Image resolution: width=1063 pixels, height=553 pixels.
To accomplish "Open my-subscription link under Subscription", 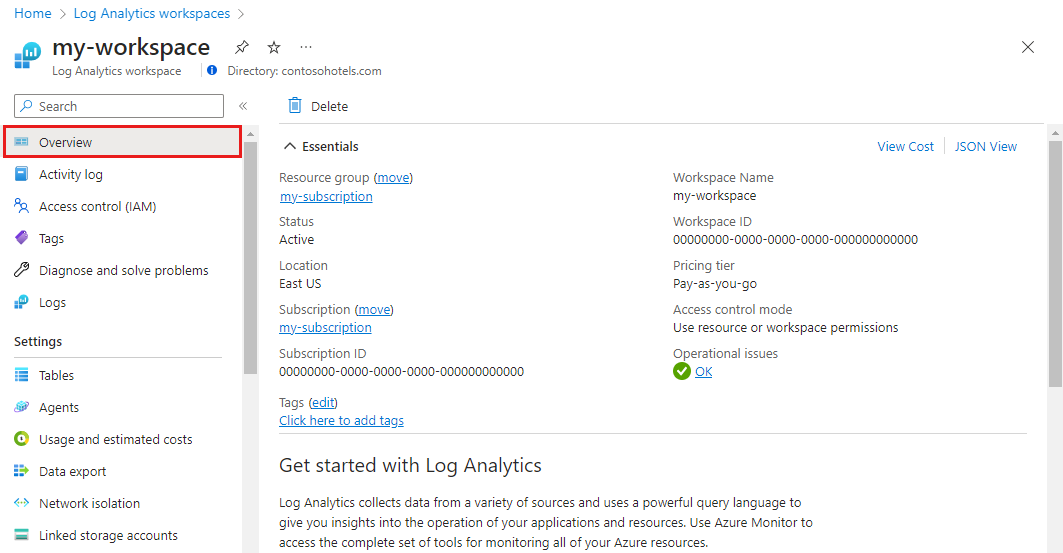I will [325, 327].
